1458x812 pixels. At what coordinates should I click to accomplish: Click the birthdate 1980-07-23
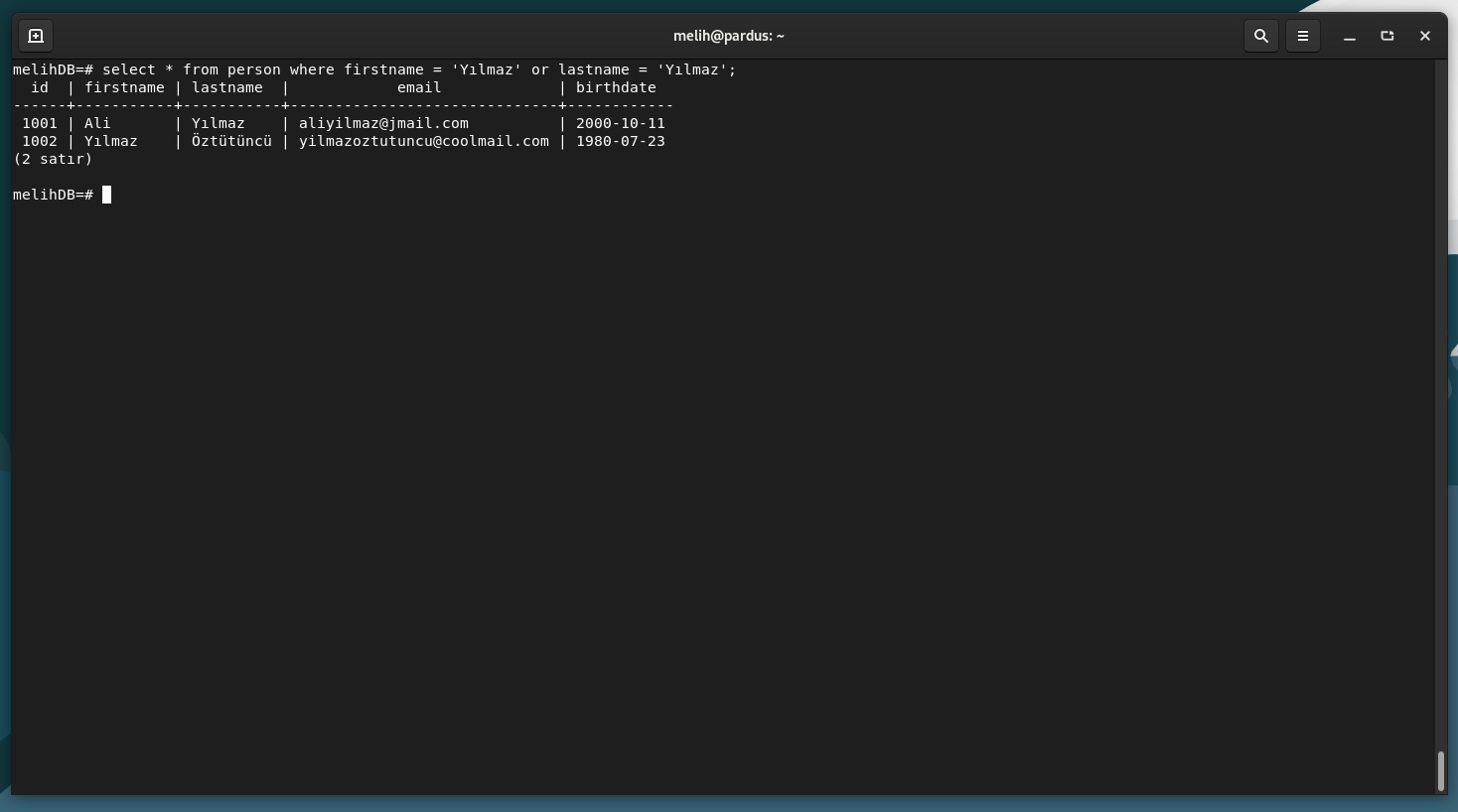tap(621, 141)
